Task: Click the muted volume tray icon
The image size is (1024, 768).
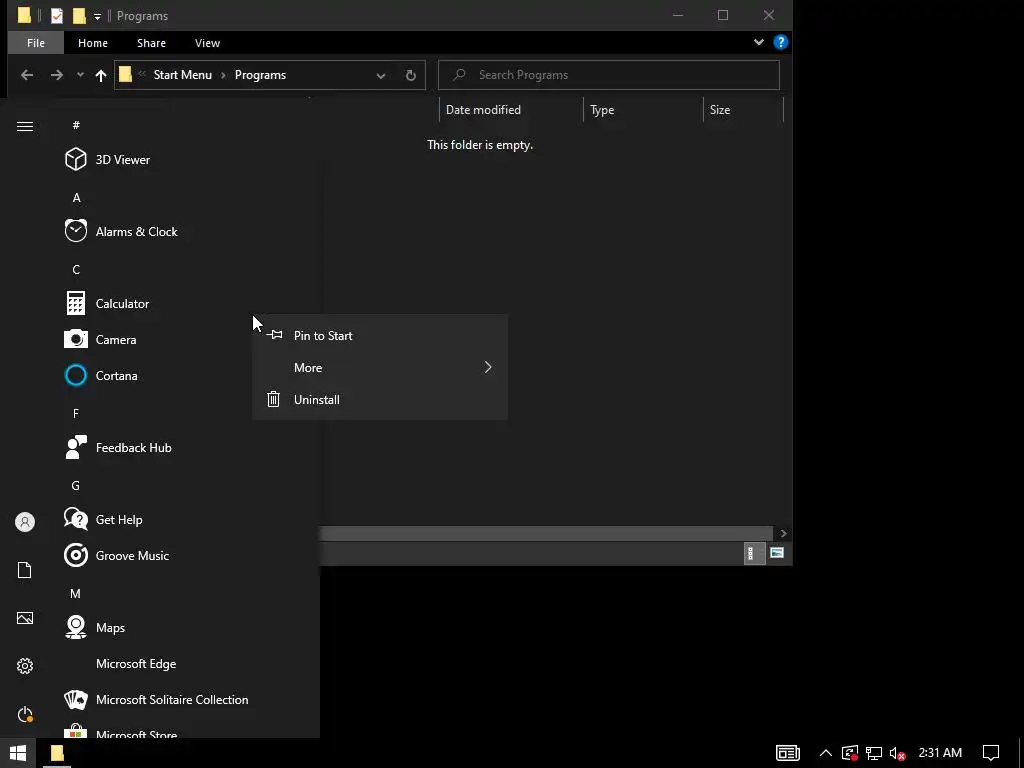Action: 898,753
